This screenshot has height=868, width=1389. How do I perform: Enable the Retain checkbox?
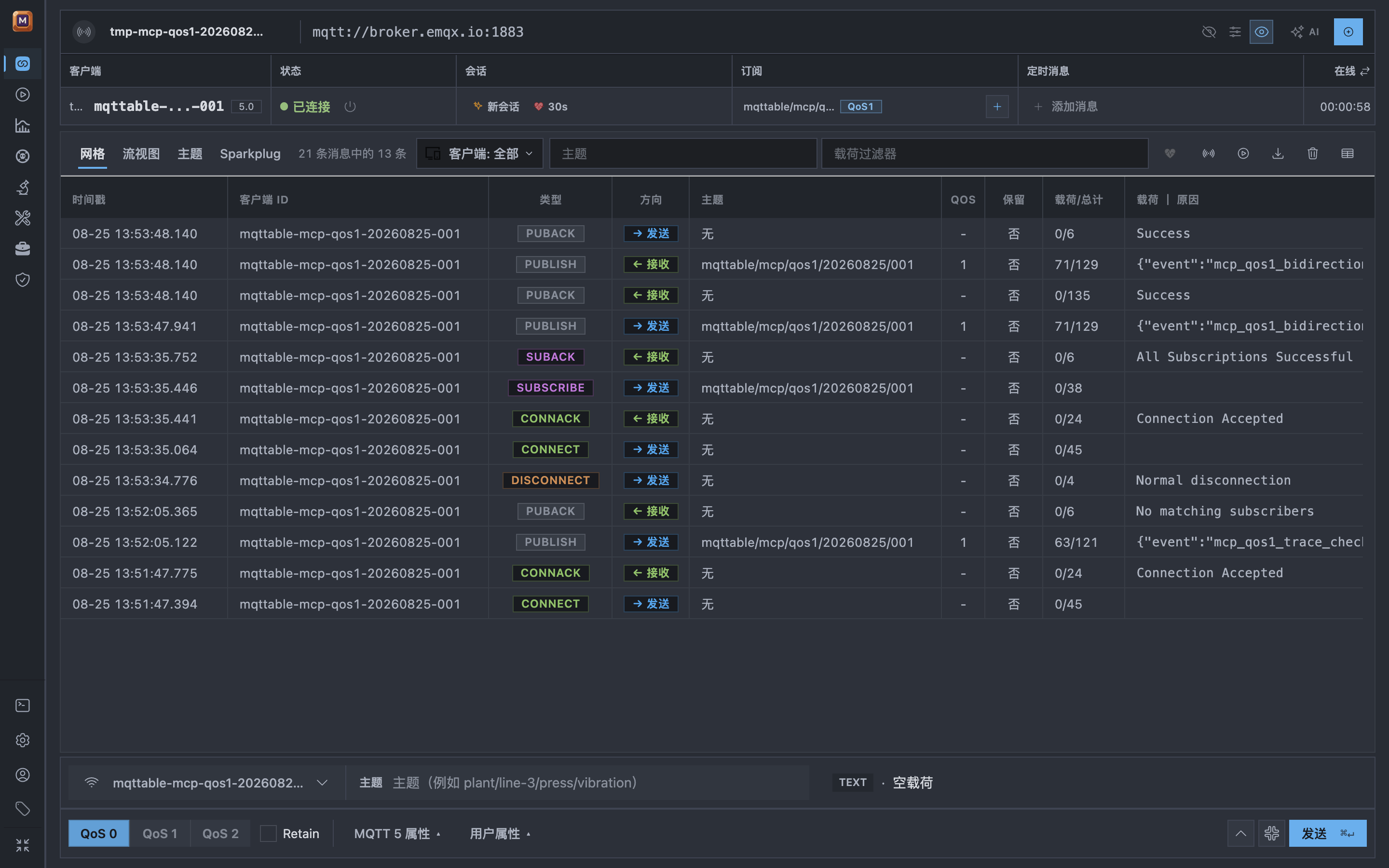pyautogui.click(x=268, y=833)
